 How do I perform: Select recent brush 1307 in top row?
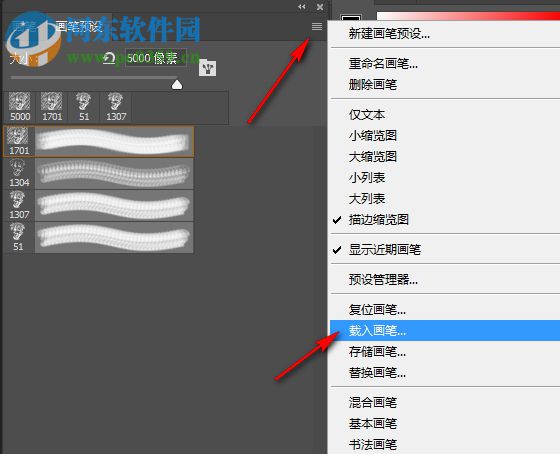[x=116, y=107]
